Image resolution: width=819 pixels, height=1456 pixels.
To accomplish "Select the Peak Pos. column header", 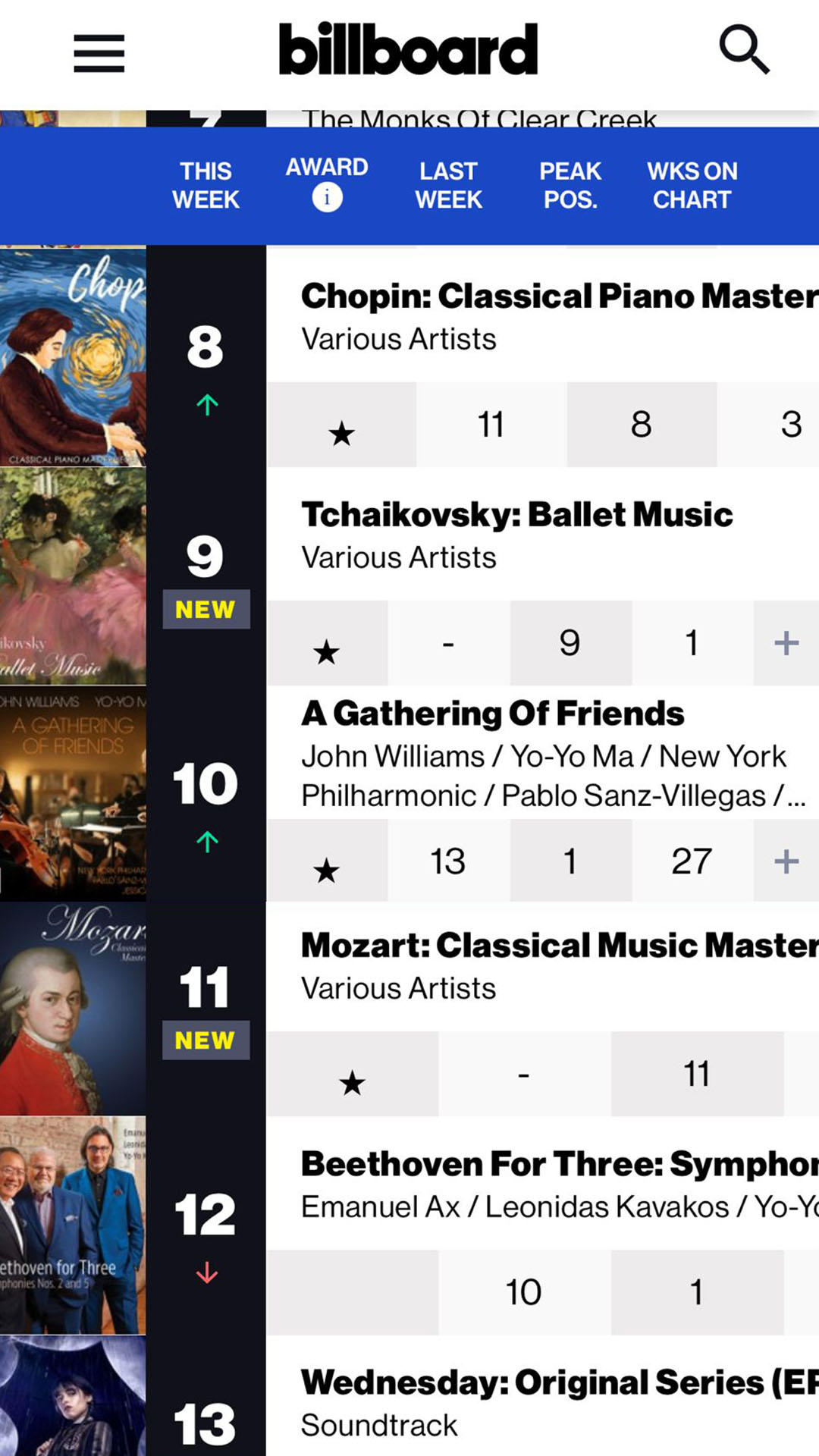I will click(x=570, y=185).
